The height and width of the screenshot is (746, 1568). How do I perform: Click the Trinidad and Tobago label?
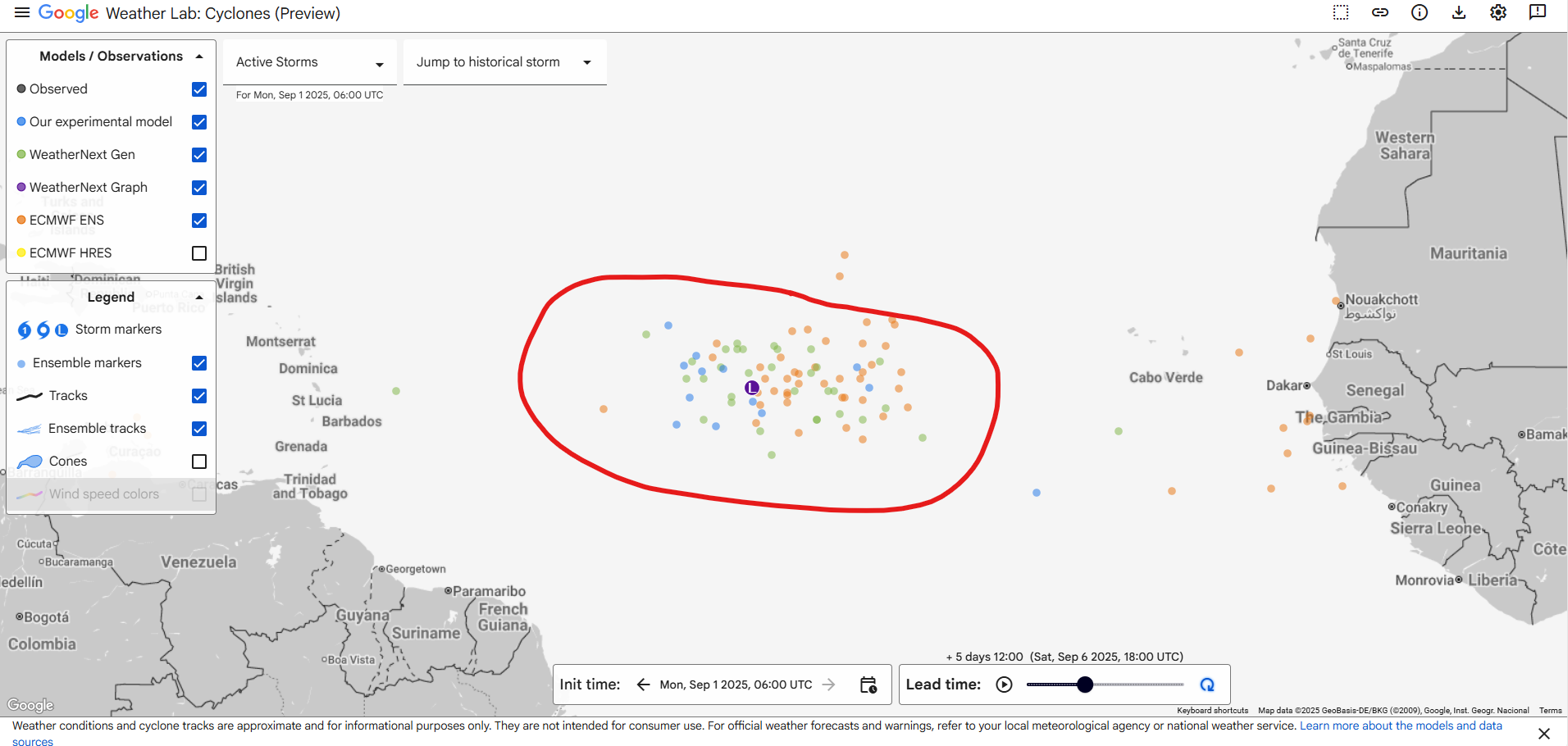310,486
